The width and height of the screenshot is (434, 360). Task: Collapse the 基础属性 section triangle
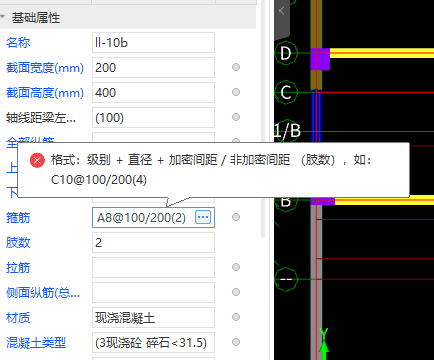pyautogui.click(x=3, y=16)
